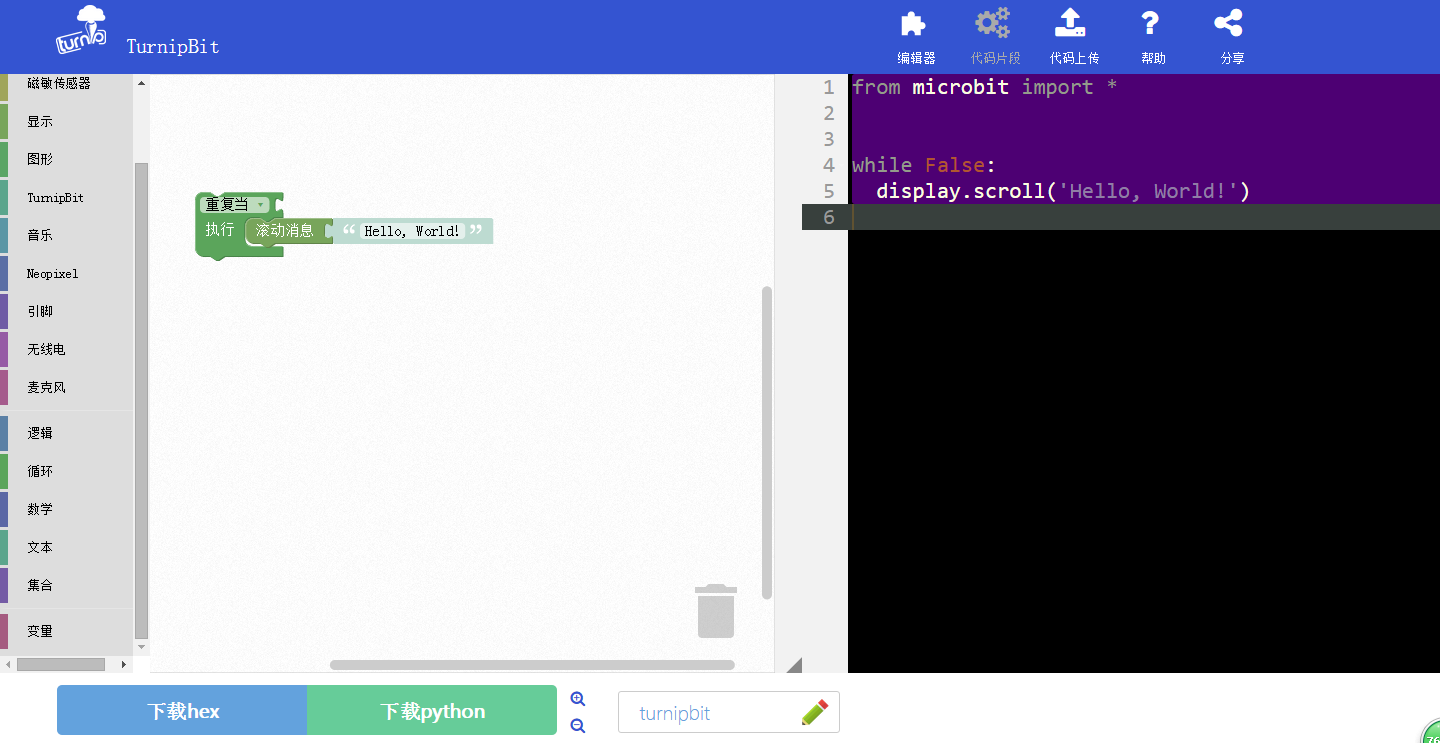Open the 无线电 category
The image size is (1440, 743).
click(x=66, y=350)
